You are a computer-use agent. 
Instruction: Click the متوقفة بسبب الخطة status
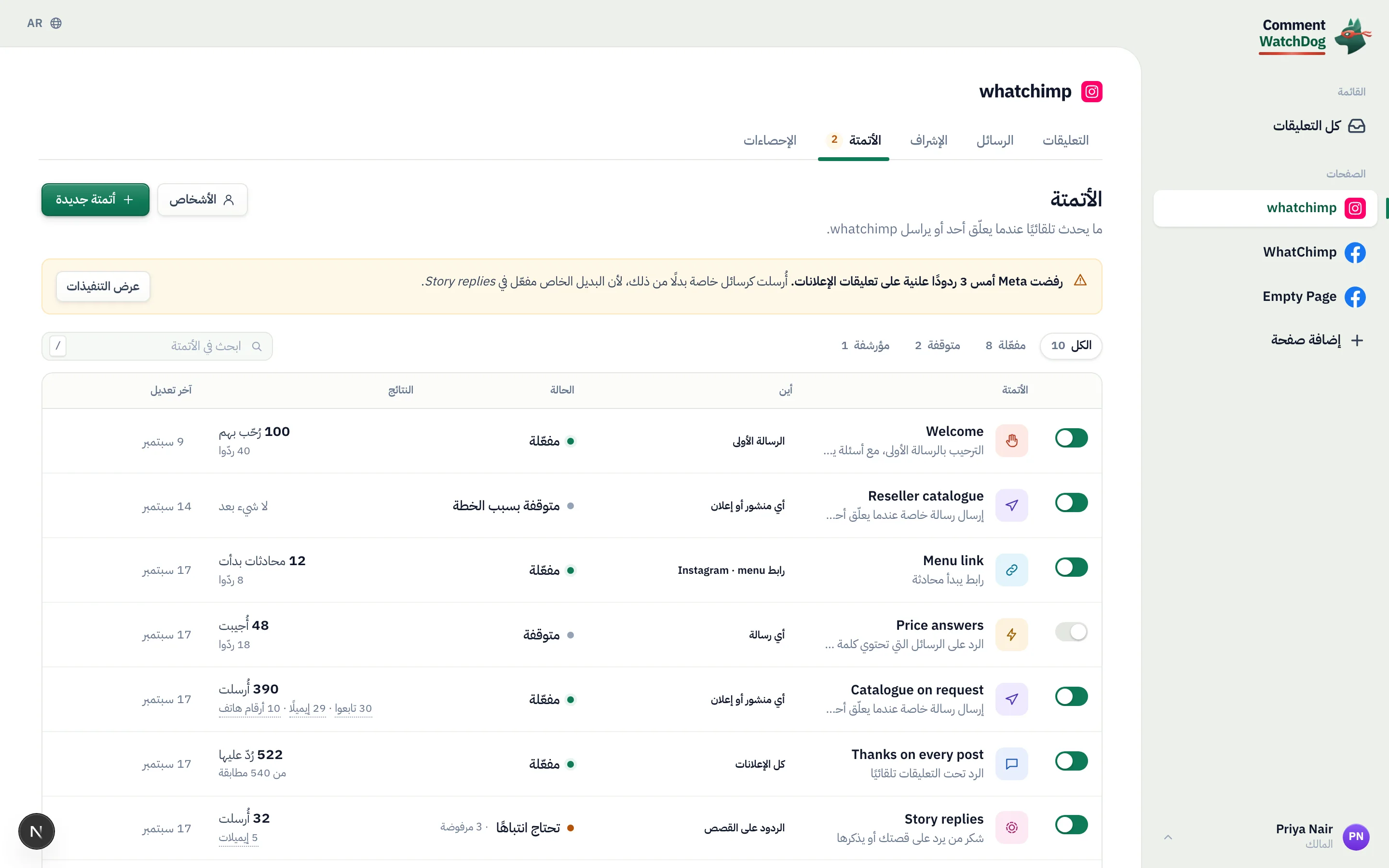pyautogui.click(x=513, y=506)
